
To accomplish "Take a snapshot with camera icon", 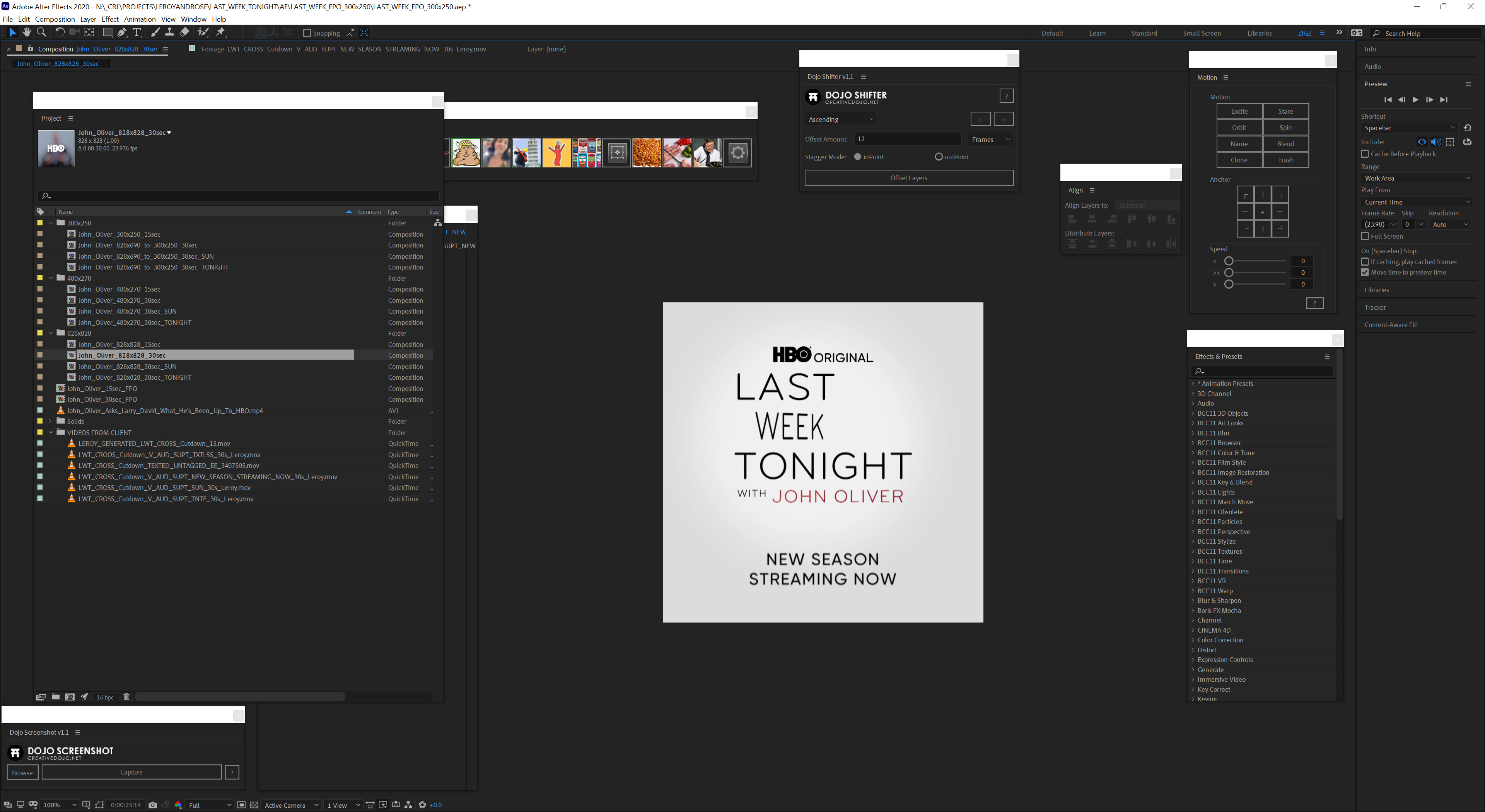I will [153, 805].
